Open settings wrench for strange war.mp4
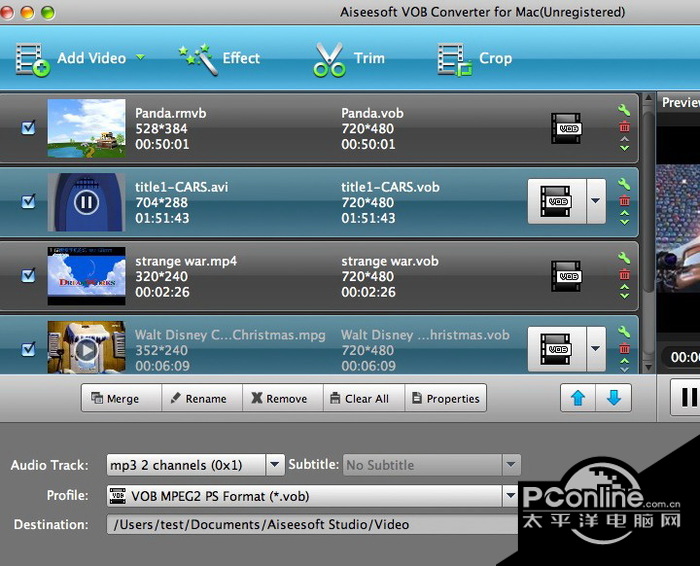Image resolution: width=700 pixels, height=566 pixels. pyautogui.click(x=624, y=258)
